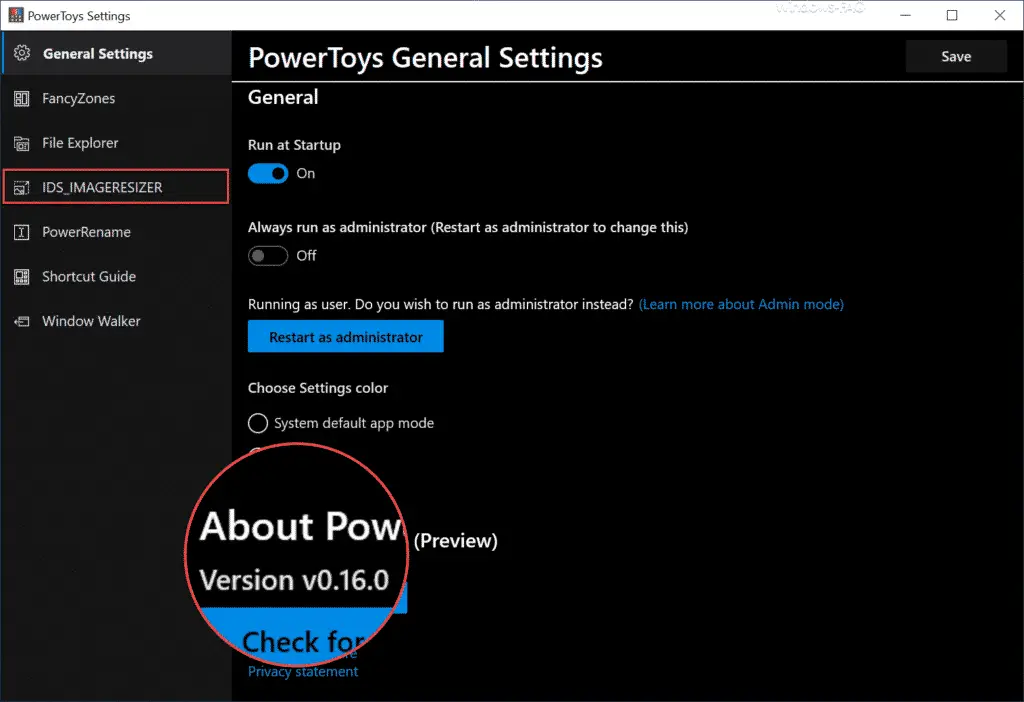The width and height of the screenshot is (1024, 702).
Task: Click the 'PowerToys General Settings' heading
Action: [425, 57]
